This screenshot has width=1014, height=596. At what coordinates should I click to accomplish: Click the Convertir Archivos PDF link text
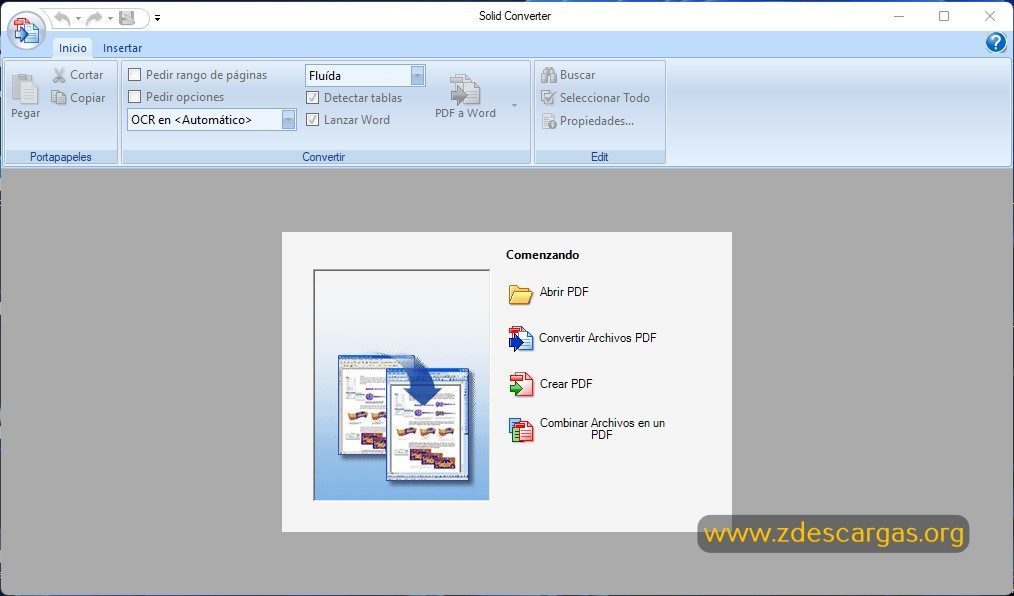point(598,337)
